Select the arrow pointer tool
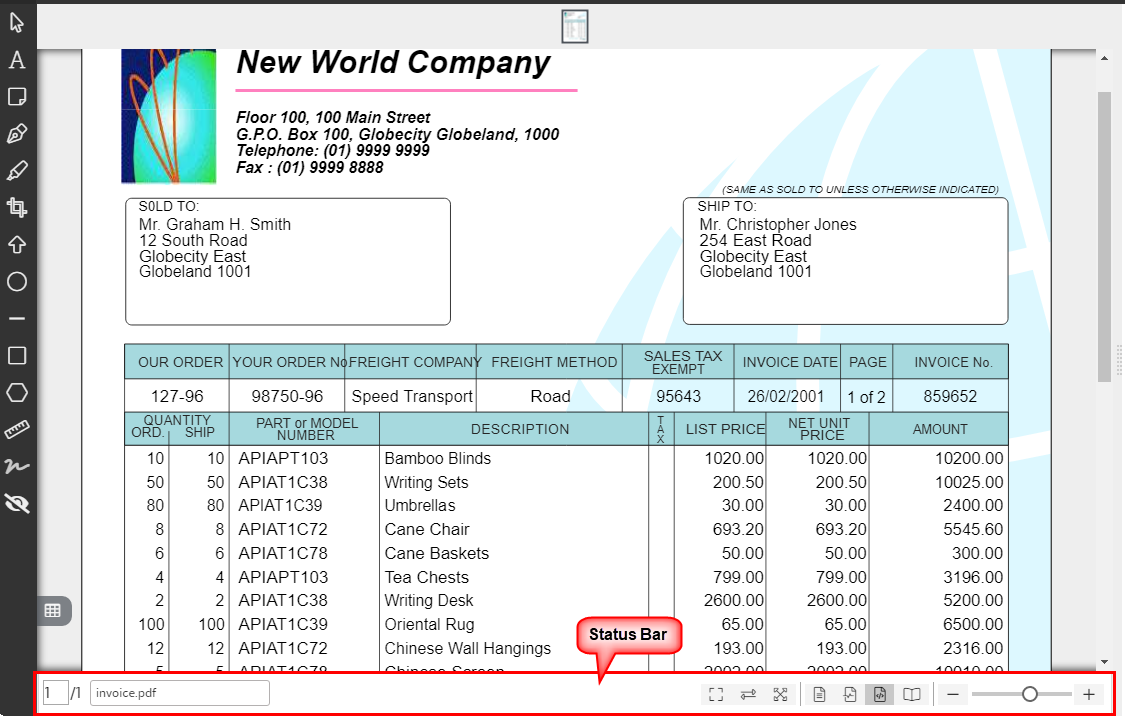This screenshot has height=716, width=1125. click(x=17, y=23)
